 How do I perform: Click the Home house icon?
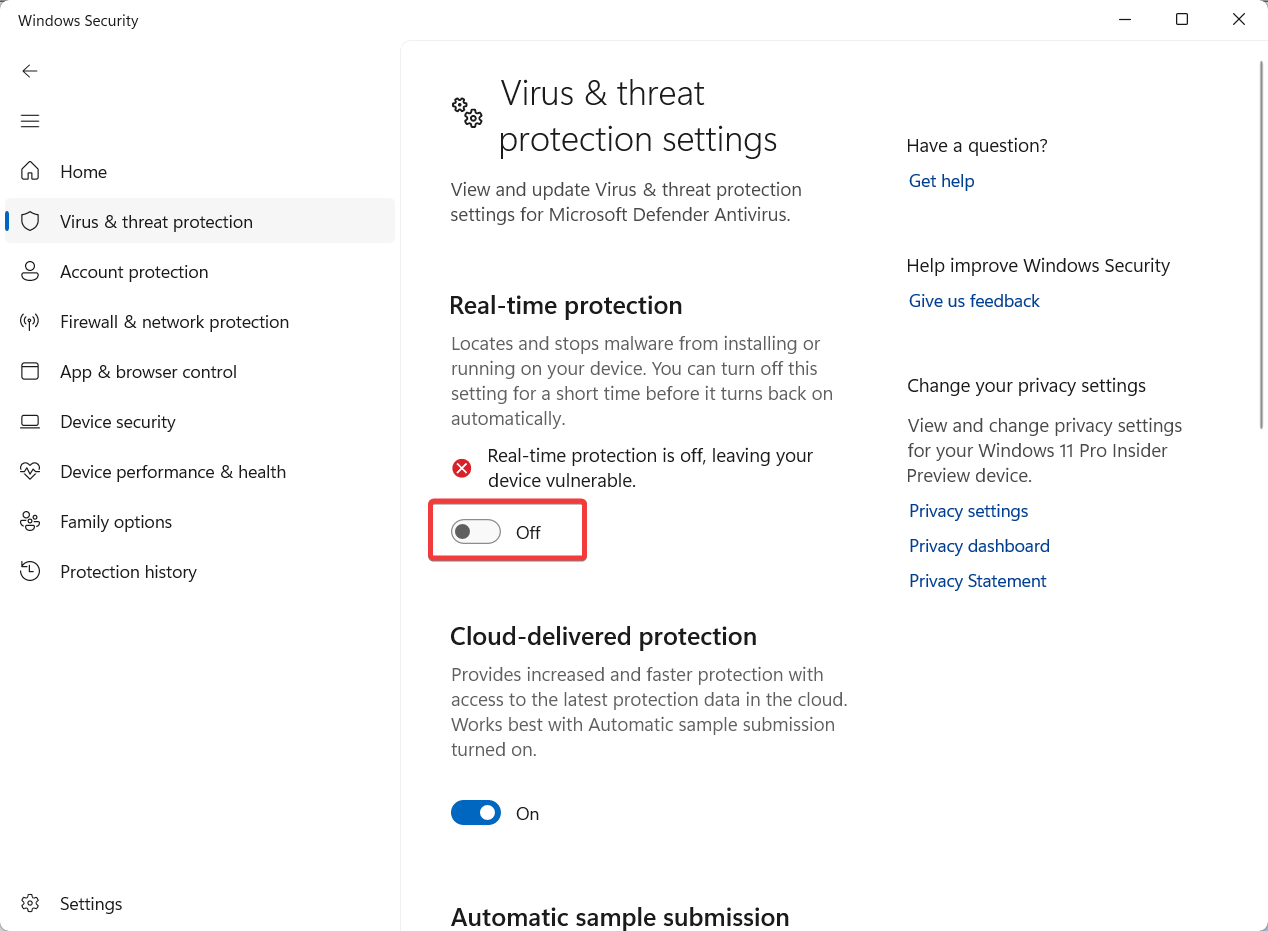click(30, 172)
